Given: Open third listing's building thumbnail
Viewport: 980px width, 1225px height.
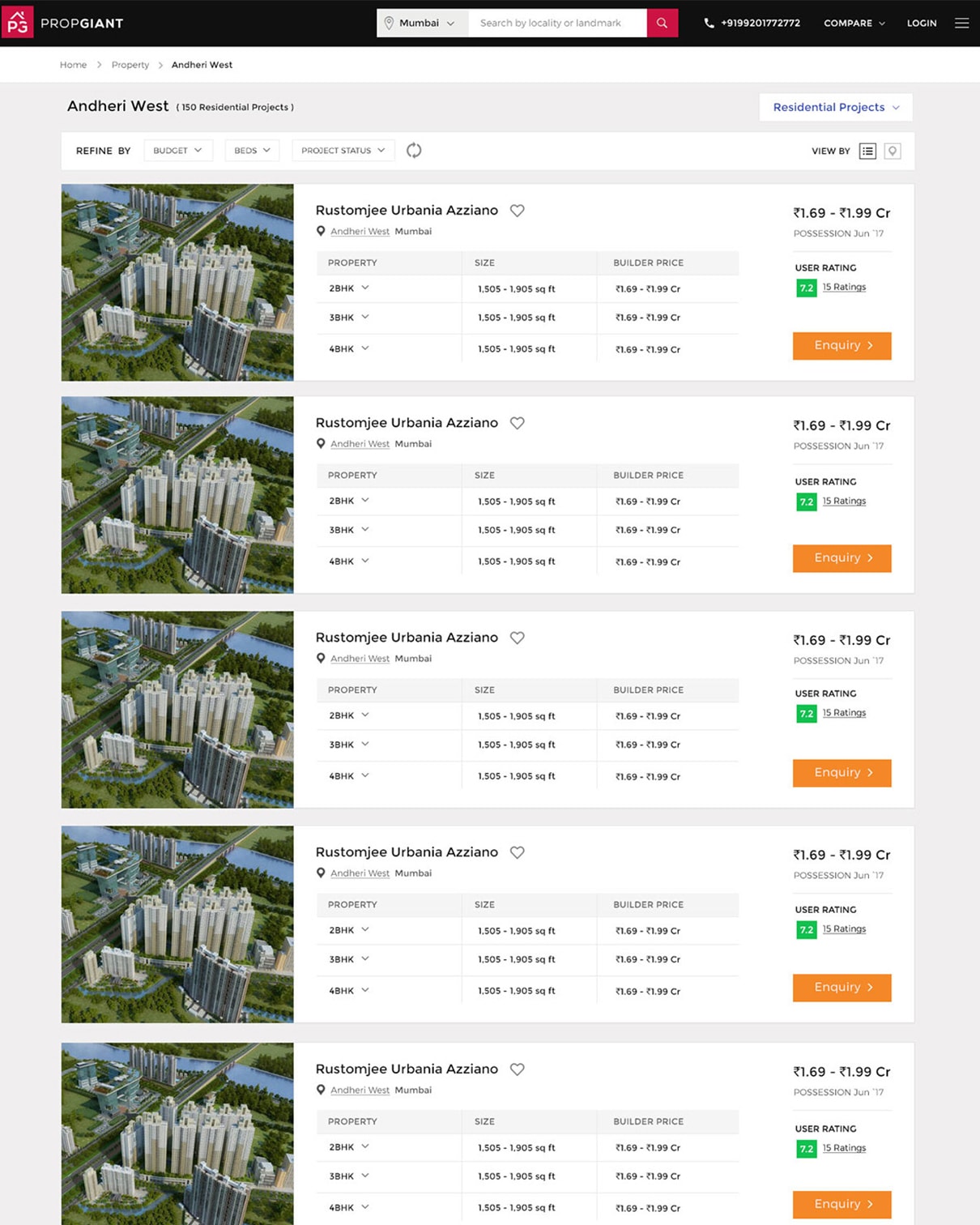Looking at the screenshot, I should click(x=177, y=710).
